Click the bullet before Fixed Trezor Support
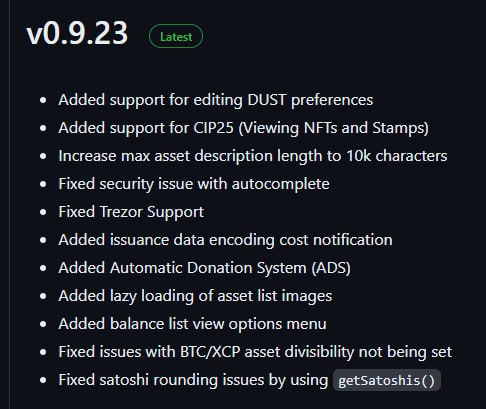This screenshot has width=486, height=409. pos(43,212)
